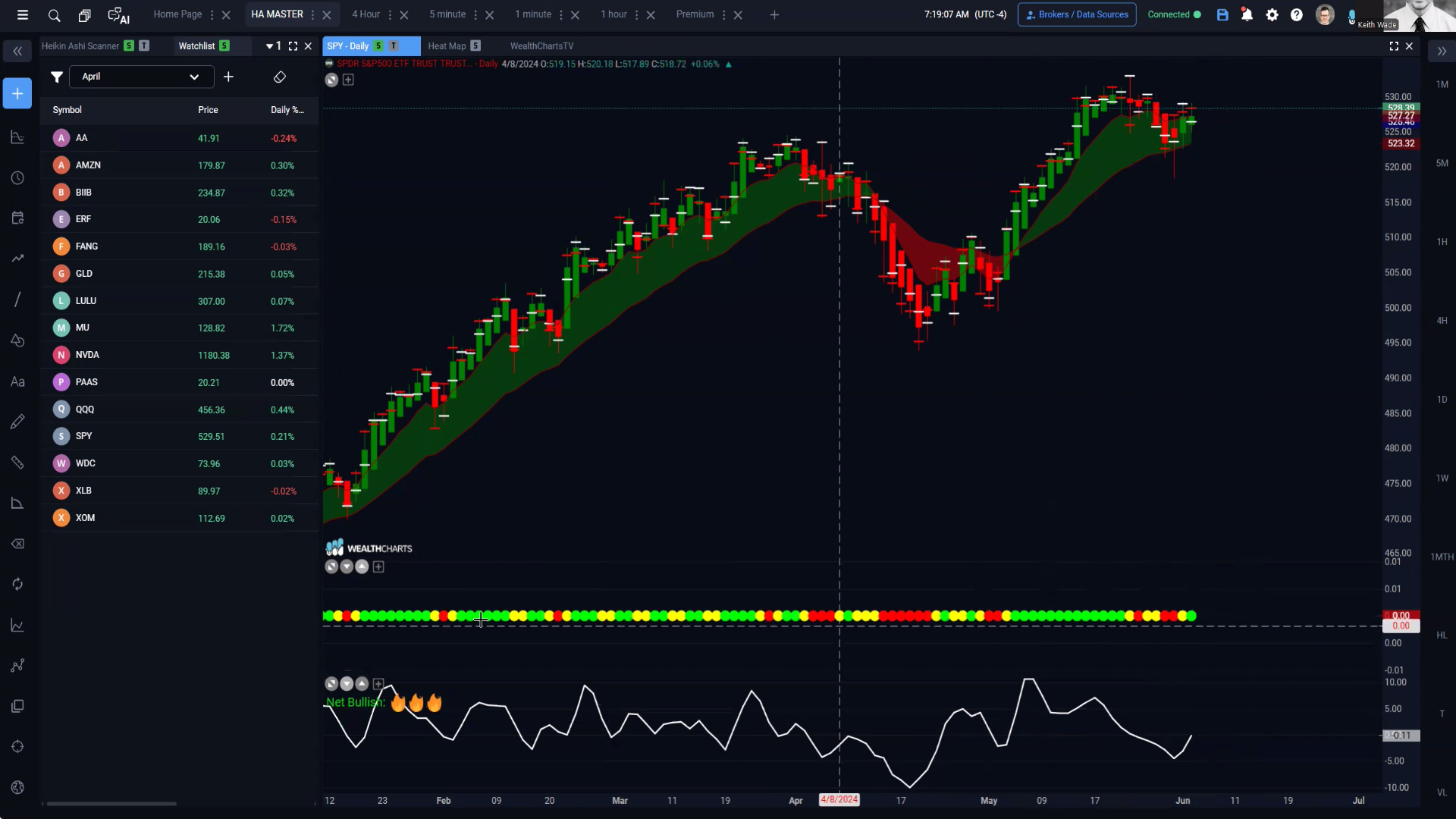1456x819 pixels.
Task: Open HA MASTER tab options menu
Action: click(312, 15)
